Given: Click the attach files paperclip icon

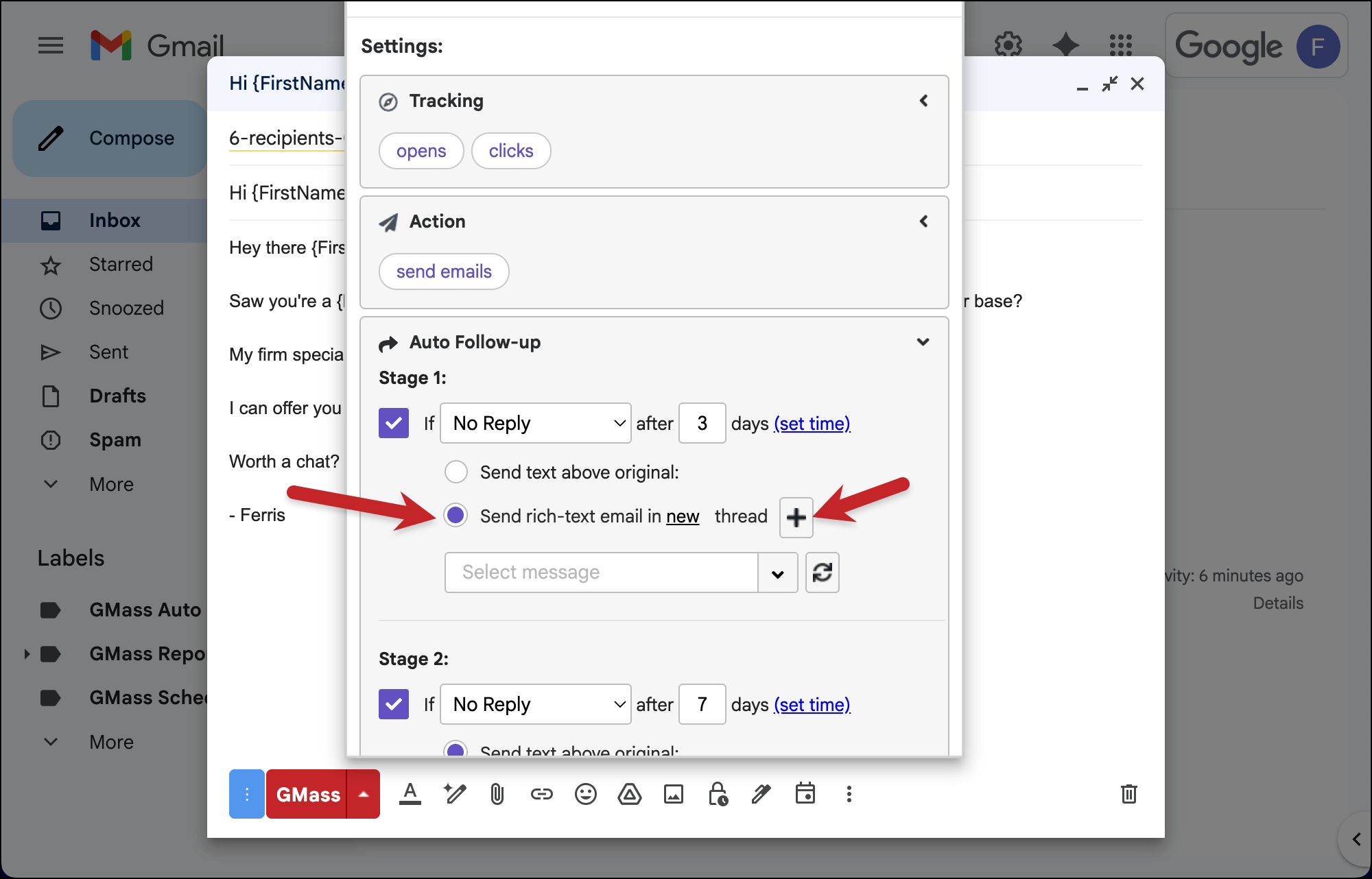Looking at the screenshot, I should click(x=497, y=794).
